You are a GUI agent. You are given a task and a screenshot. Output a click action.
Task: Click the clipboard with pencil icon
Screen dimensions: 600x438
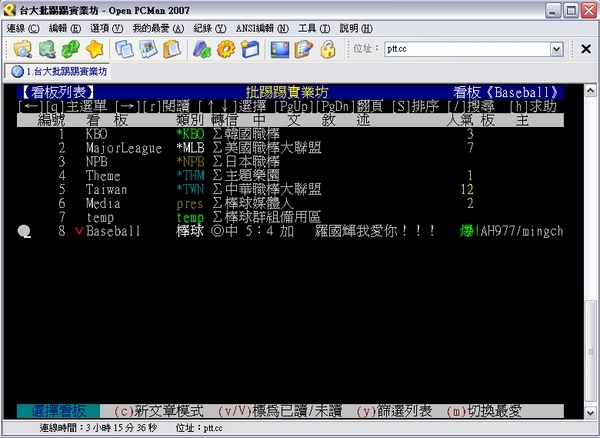click(304, 49)
